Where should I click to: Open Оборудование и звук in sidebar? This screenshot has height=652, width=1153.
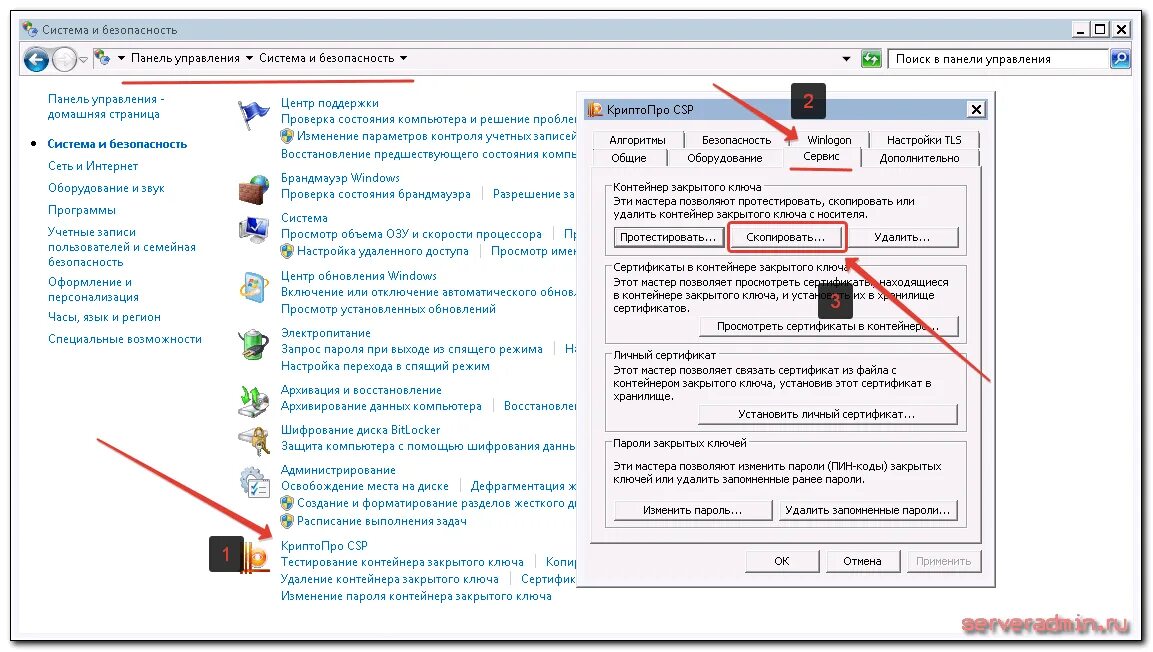click(106, 188)
